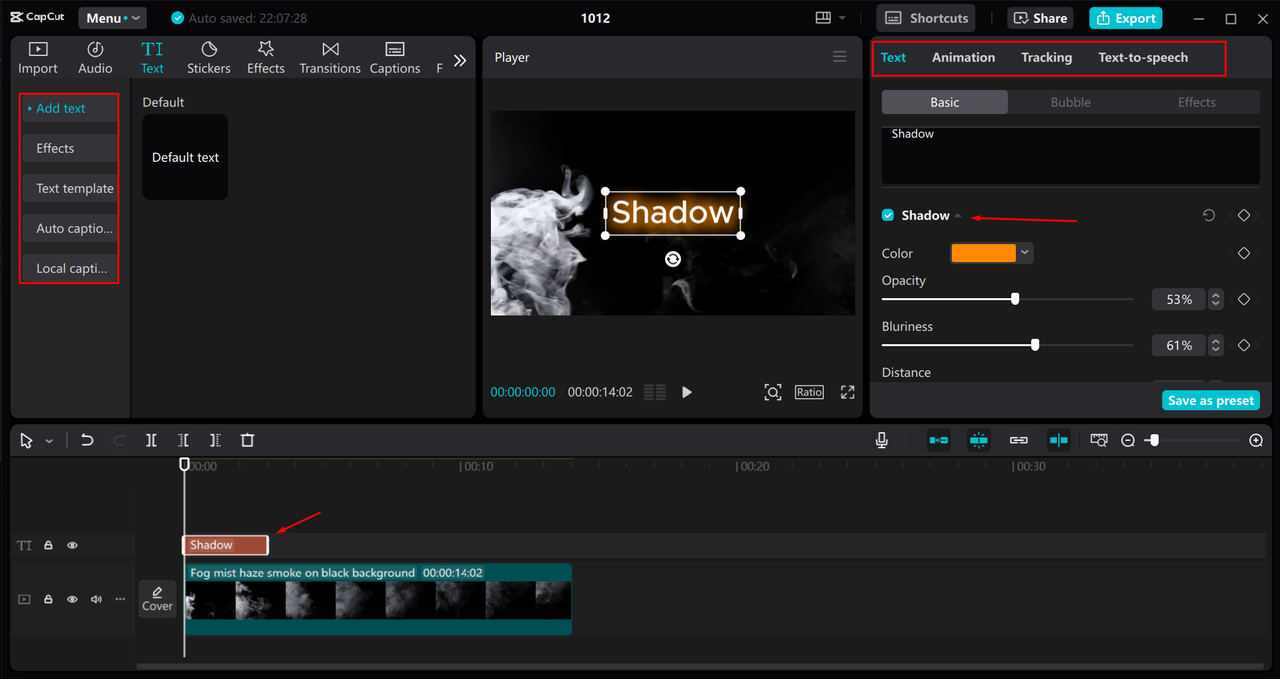Zoom out timeline with minus icon
1280x679 pixels.
click(x=1128, y=440)
